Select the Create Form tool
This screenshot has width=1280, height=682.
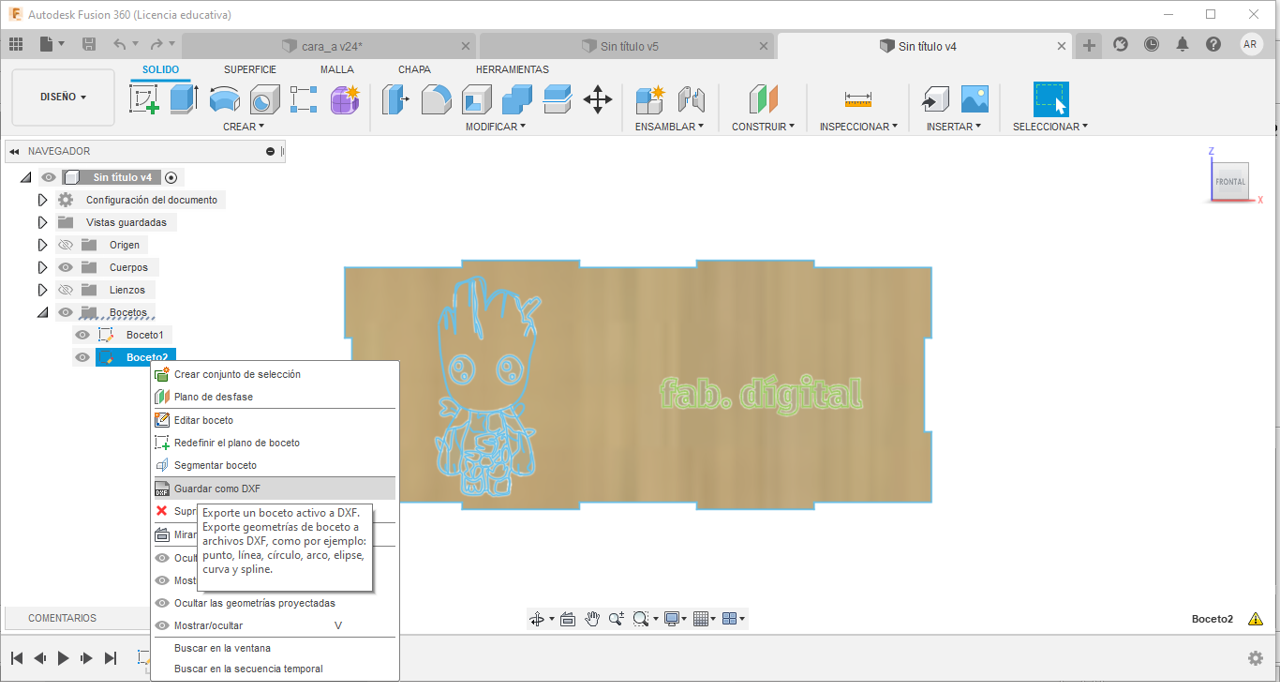(344, 99)
